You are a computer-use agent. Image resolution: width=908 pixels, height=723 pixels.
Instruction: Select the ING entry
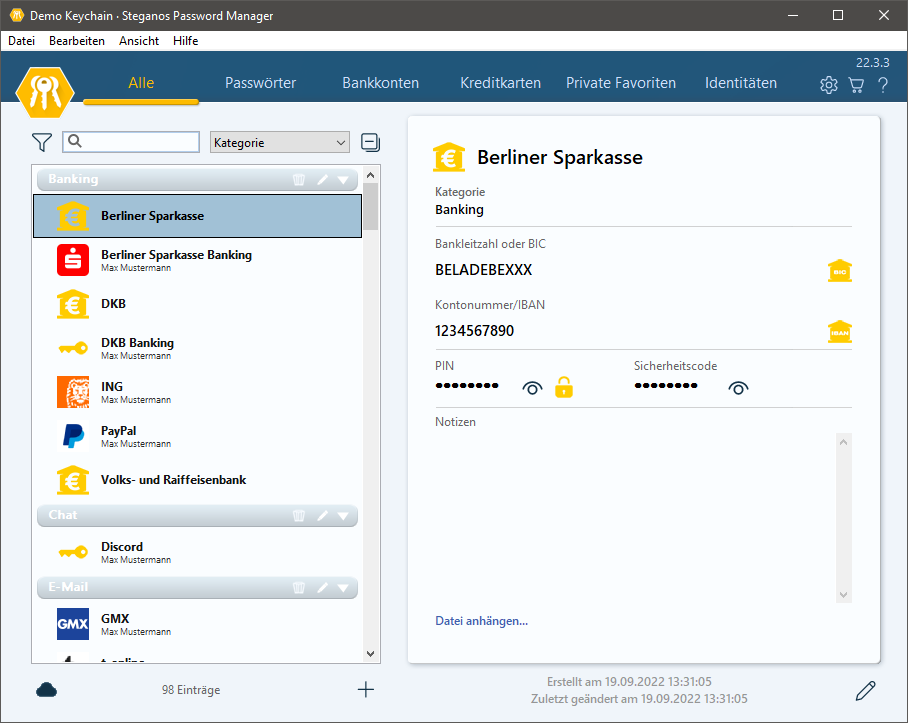(x=197, y=392)
